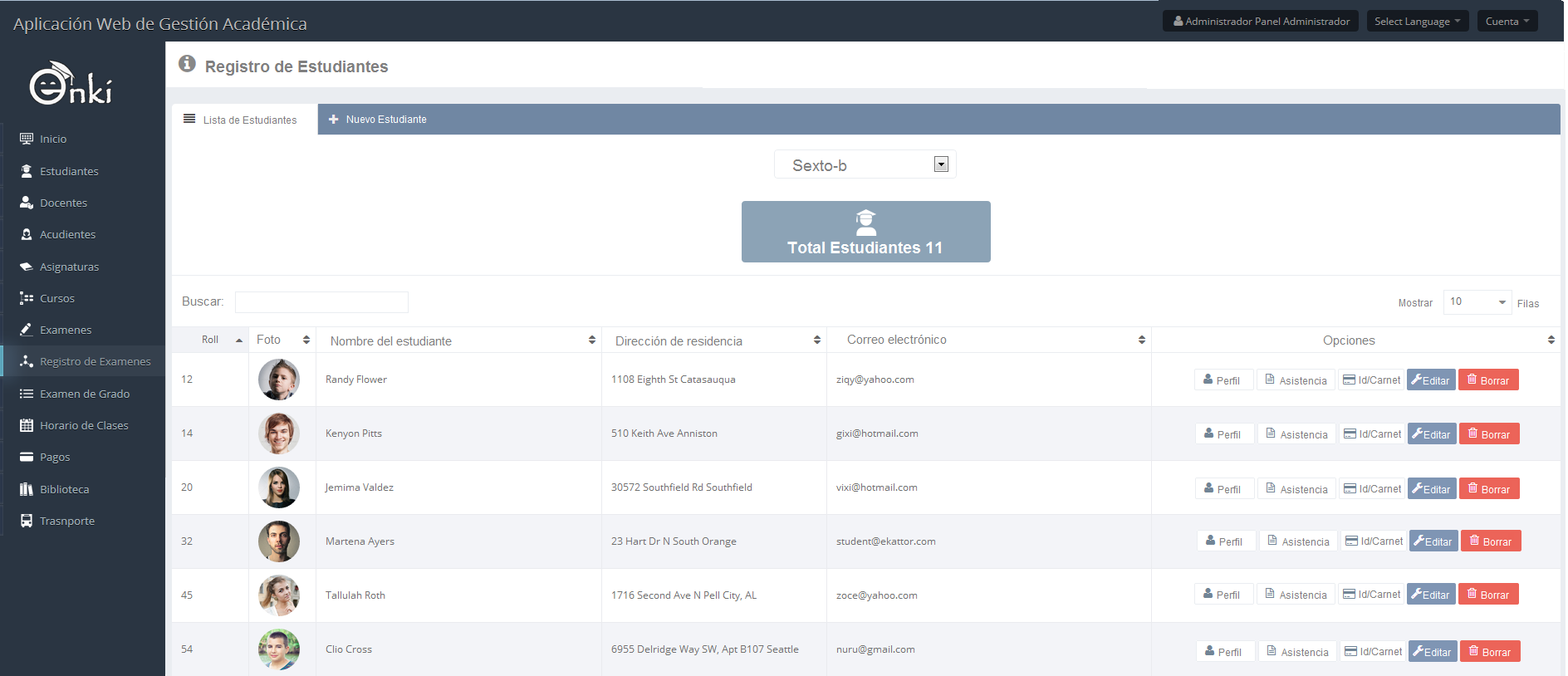This screenshot has width=1568, height=676.
Task: Go to Horario de Clases in sidebar
Action: 83,425
